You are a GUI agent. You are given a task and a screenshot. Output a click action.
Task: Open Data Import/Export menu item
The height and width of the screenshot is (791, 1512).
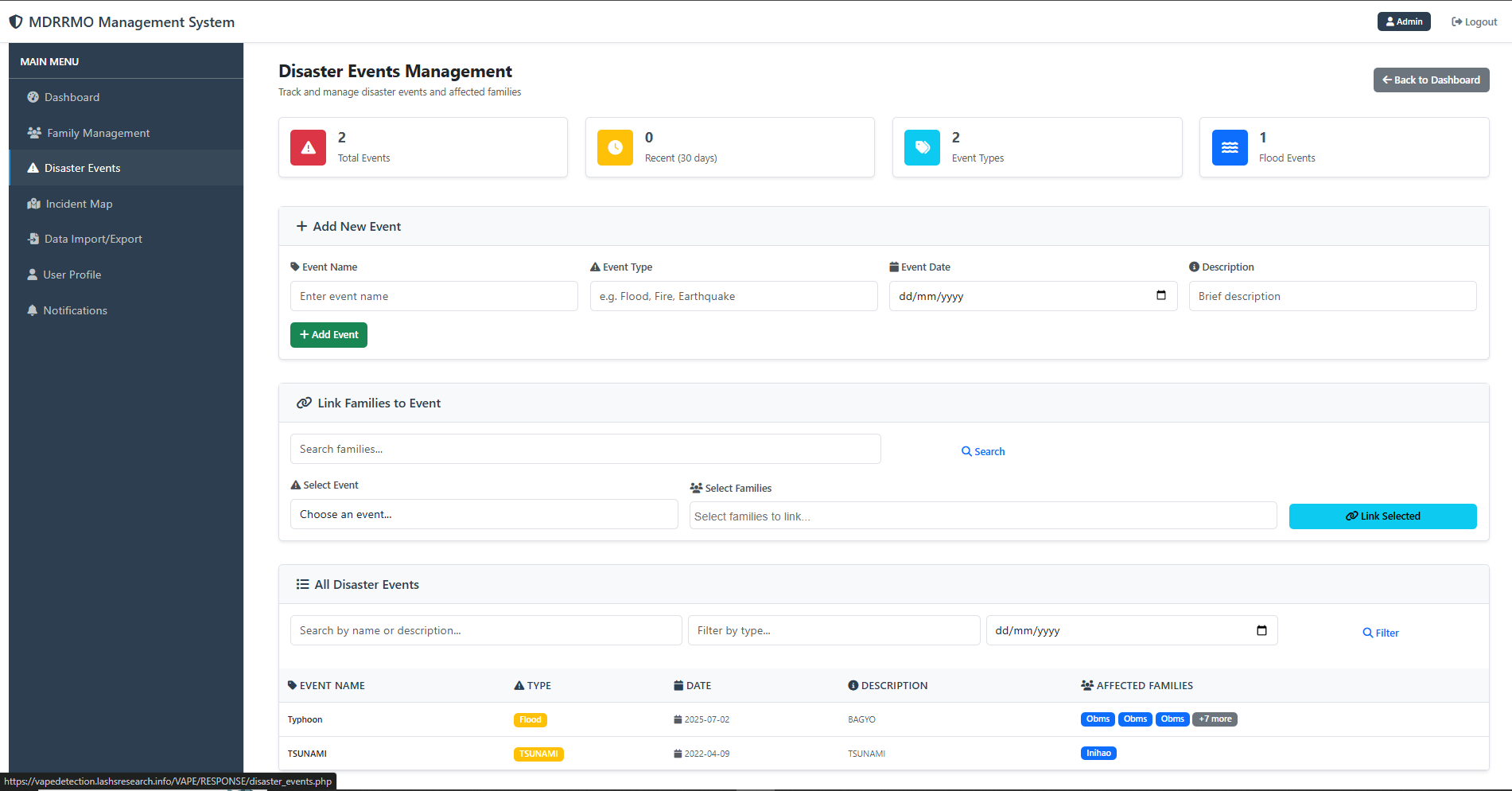93,239
